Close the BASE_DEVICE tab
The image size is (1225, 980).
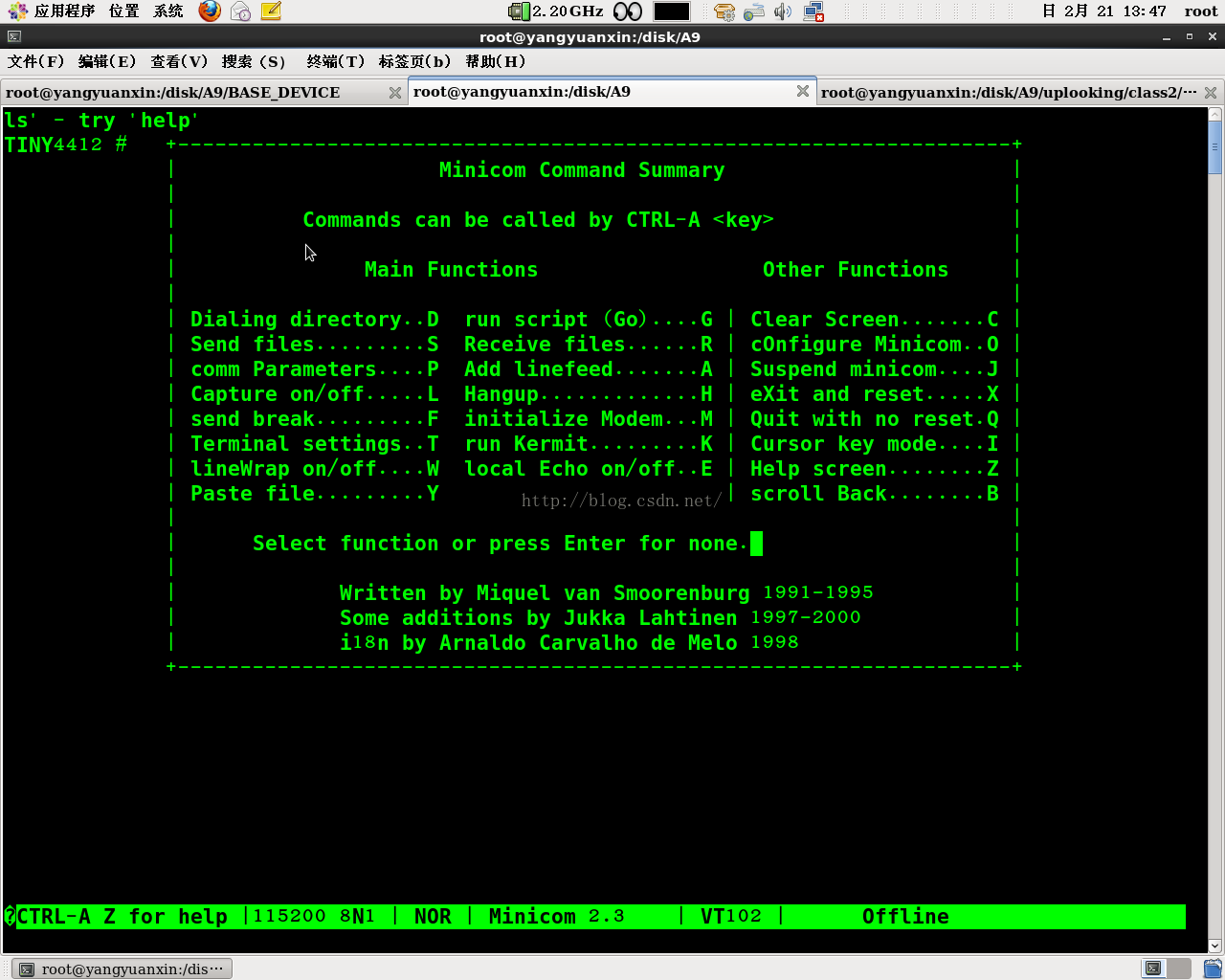tap(395, 93)
